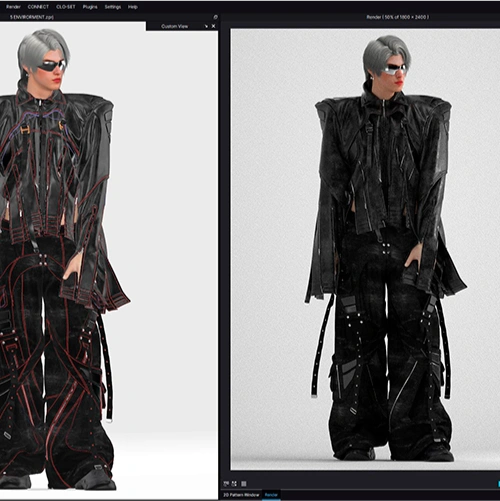The height and width of the screenshot is (501, 500).
Task: Click the grid icon below render image
Action: 244,483
